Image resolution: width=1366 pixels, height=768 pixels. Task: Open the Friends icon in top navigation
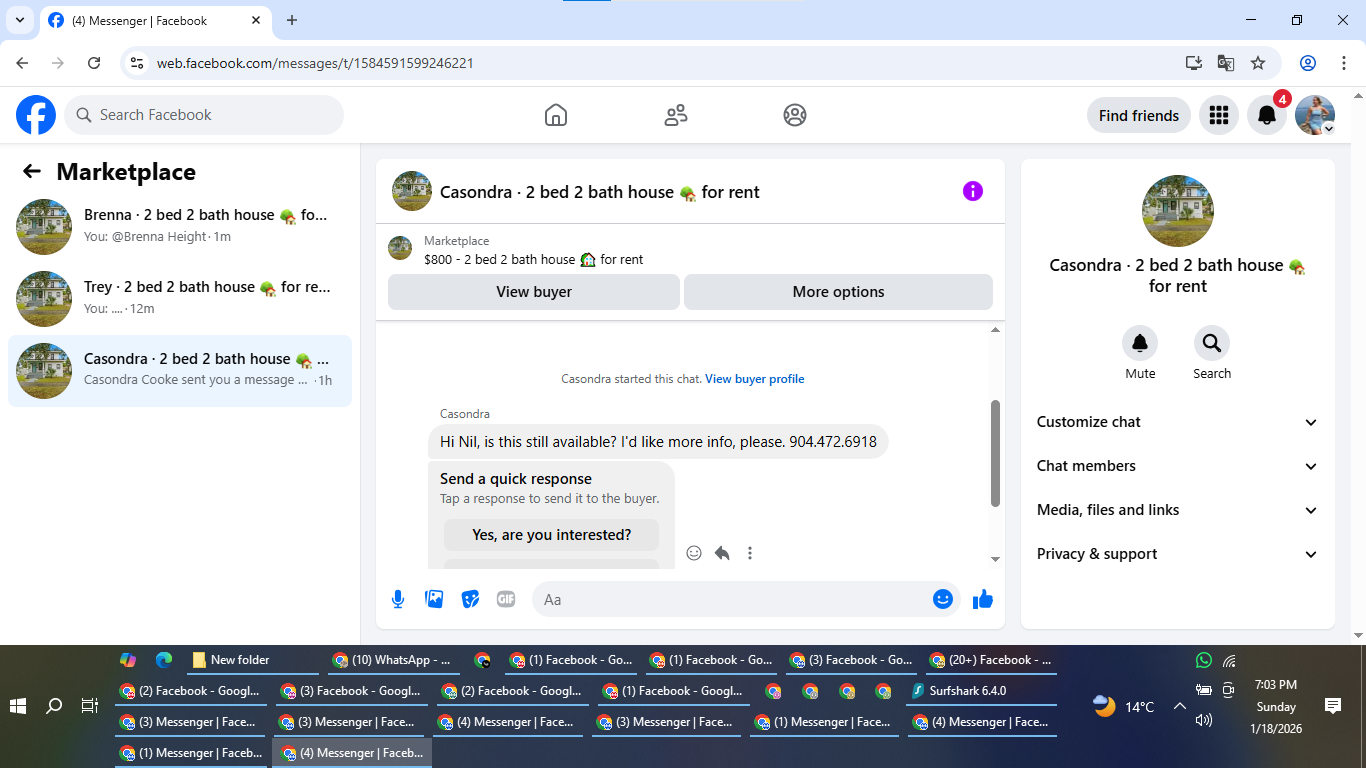[x=676, y=115]
